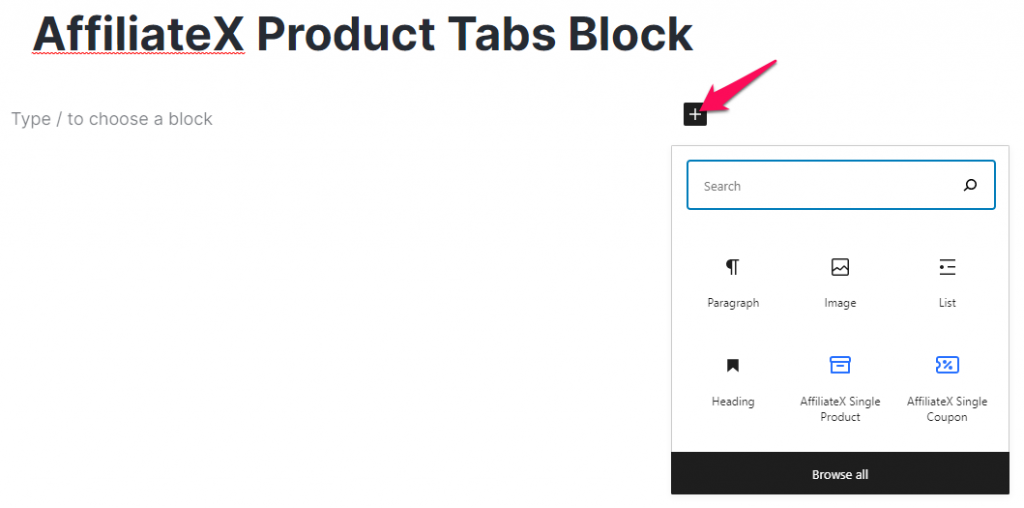This screenshot has width=1024, height=508.
Task: Click the "Image" text label
Action: pyautogui.click(x=840, y=303)
